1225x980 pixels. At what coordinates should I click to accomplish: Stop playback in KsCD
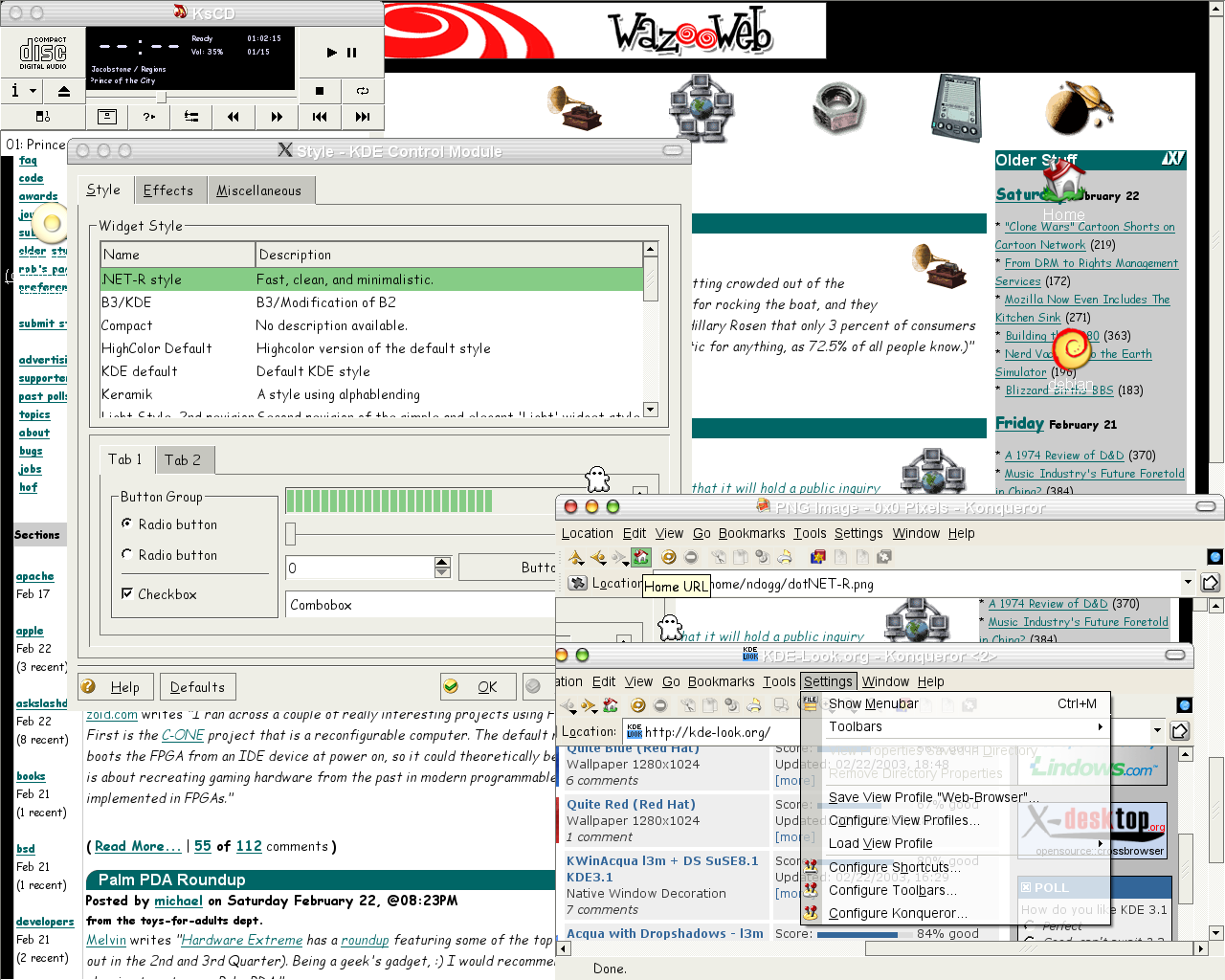pyautogui.click(x=320, y=91)
